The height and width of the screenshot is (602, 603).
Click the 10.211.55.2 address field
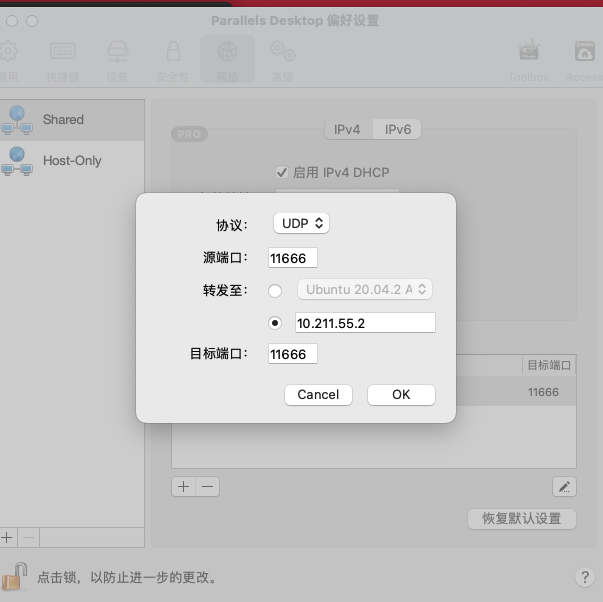[365, 323]
